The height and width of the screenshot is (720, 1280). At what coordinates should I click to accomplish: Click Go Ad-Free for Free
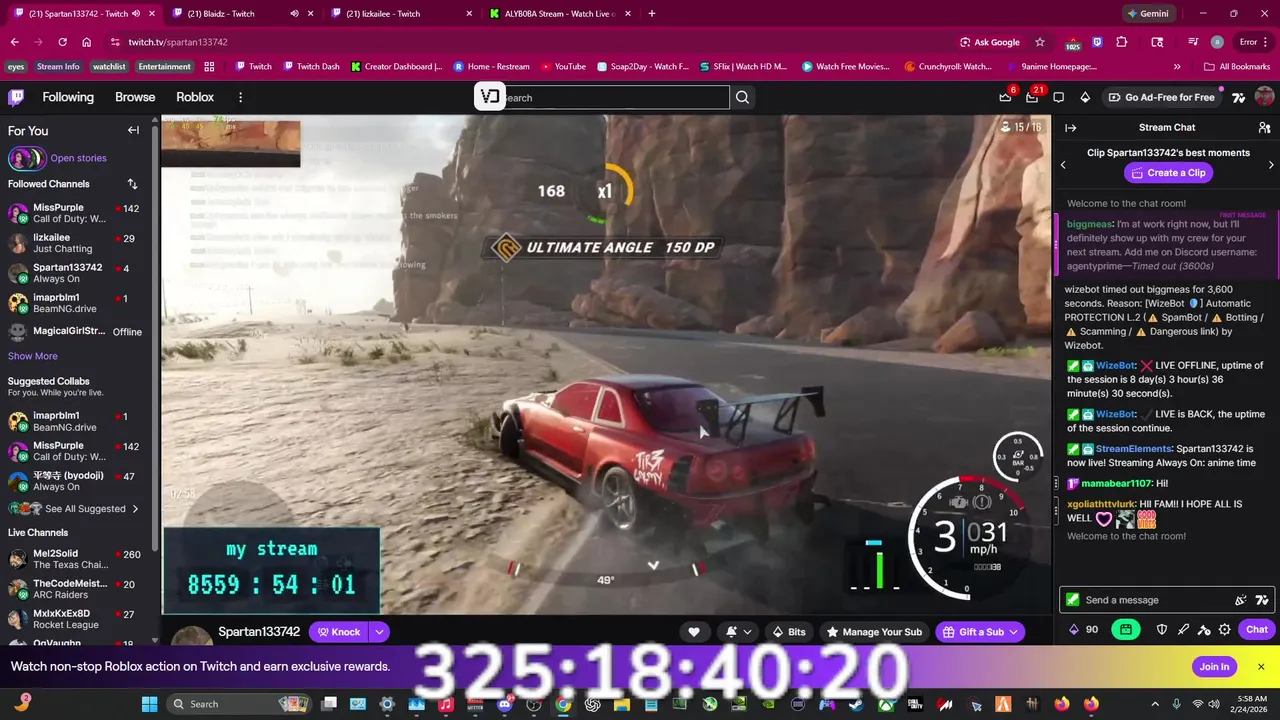coord(1160,97)
